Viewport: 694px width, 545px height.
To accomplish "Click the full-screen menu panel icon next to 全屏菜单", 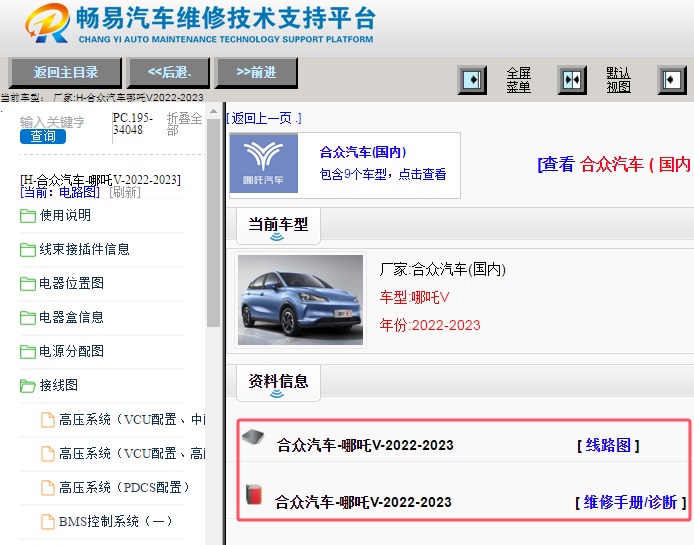I will click(x=472, y=80).
